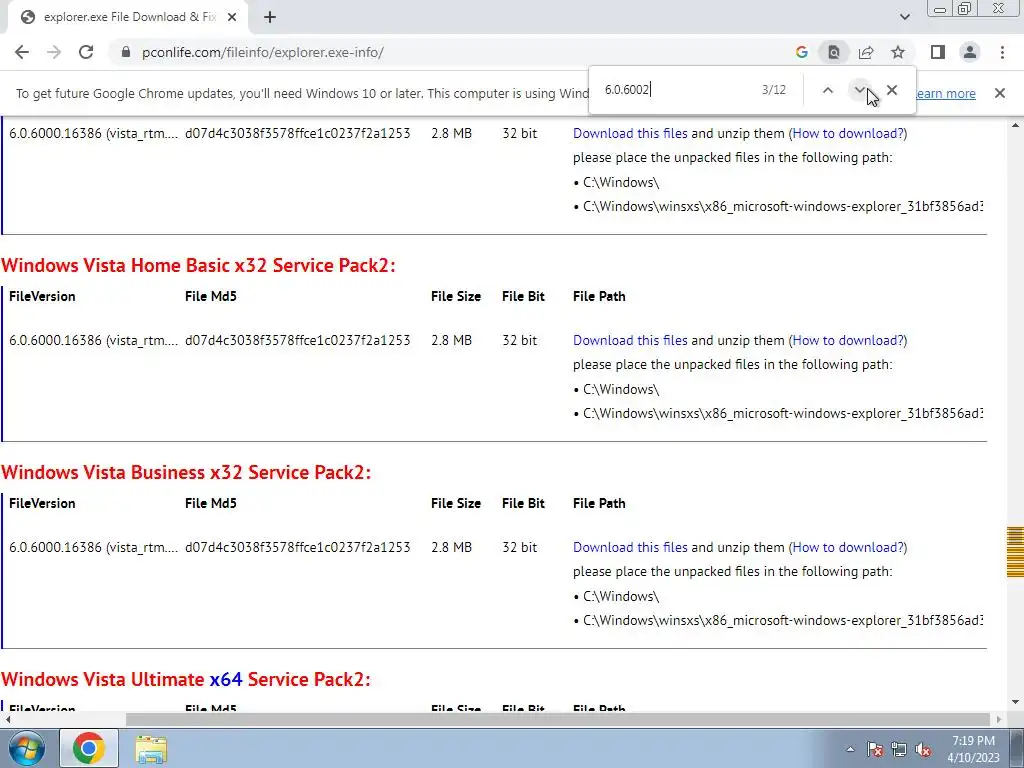The image size is (1024, 768).
Task: Click Download this files under Home Basic x32
Action: [630, 340]
